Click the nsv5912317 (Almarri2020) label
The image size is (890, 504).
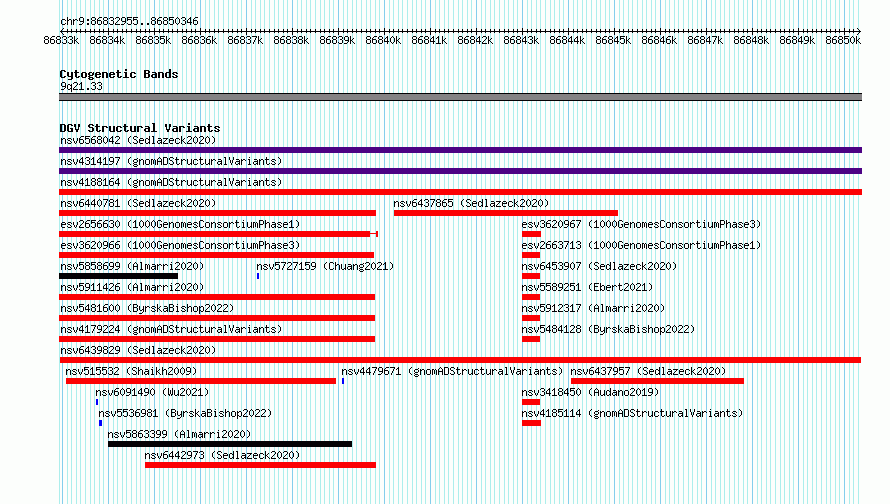click(593, 308)
